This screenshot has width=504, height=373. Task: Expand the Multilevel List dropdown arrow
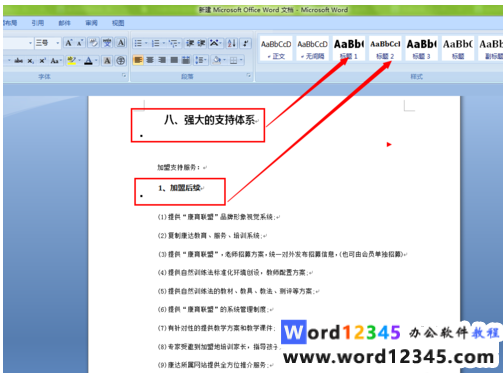[180, 43]
